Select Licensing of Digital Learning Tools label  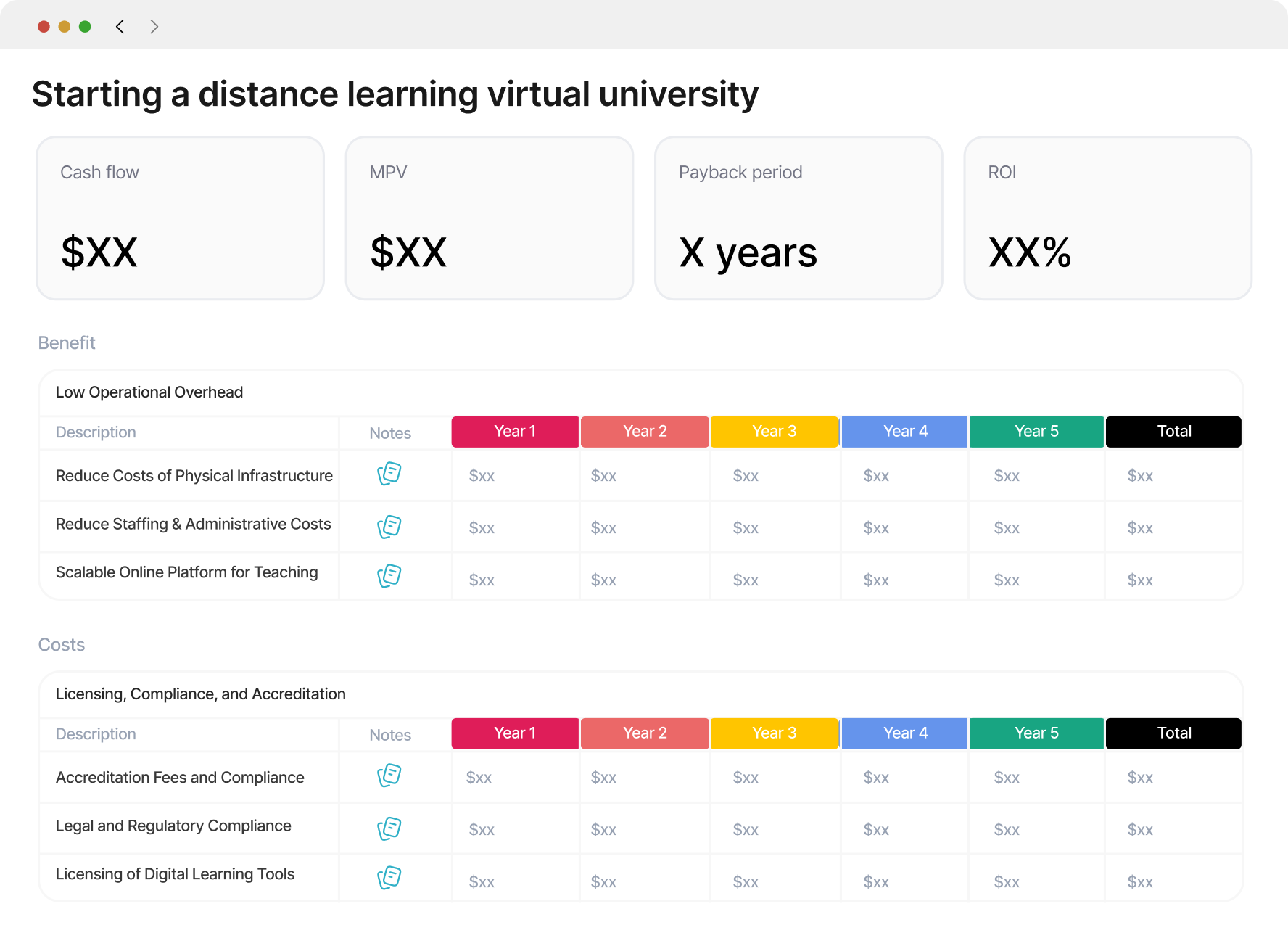176,874
